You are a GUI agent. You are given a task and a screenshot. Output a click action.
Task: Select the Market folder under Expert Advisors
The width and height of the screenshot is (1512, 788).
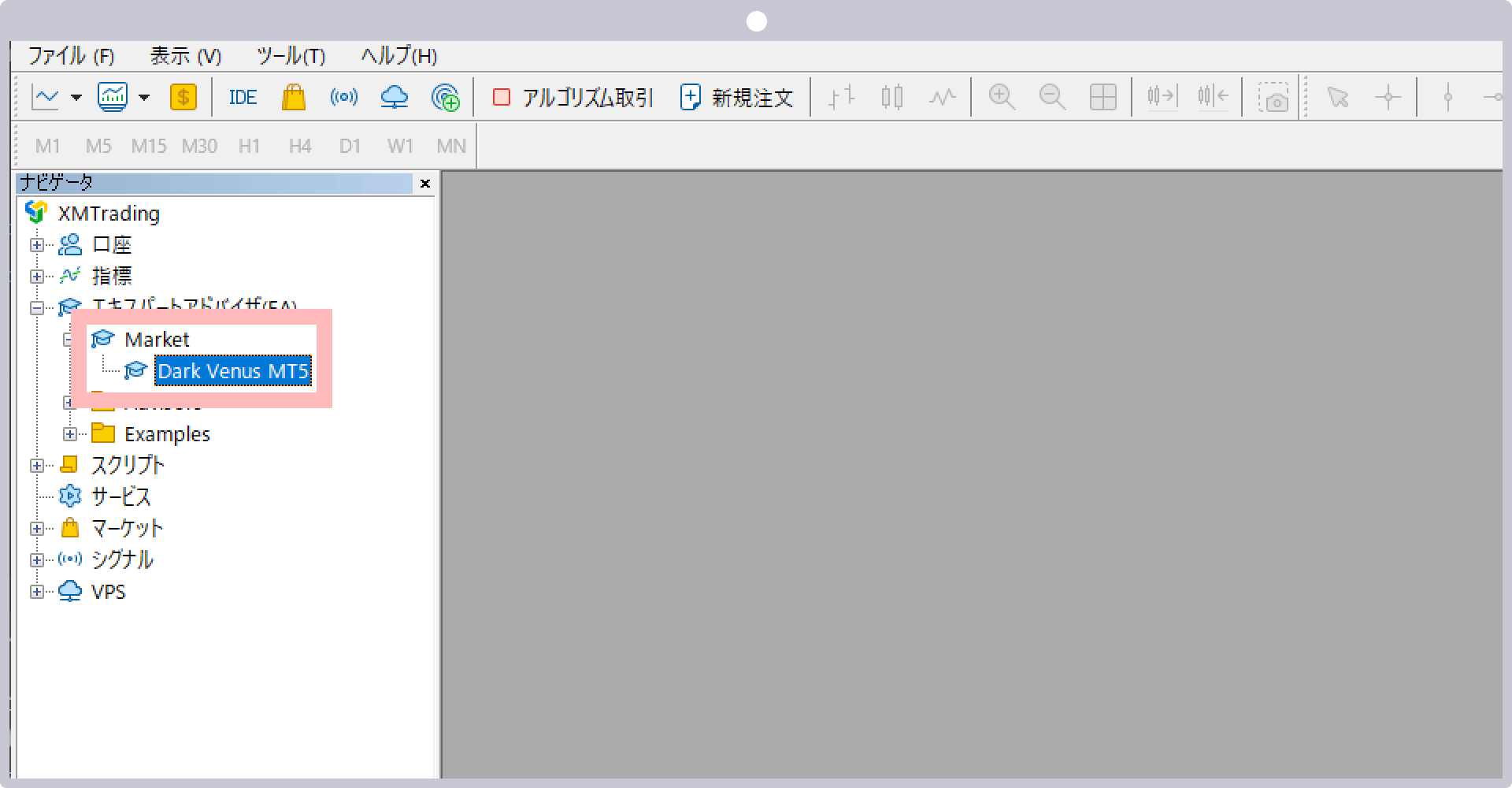tap(157, 340)
